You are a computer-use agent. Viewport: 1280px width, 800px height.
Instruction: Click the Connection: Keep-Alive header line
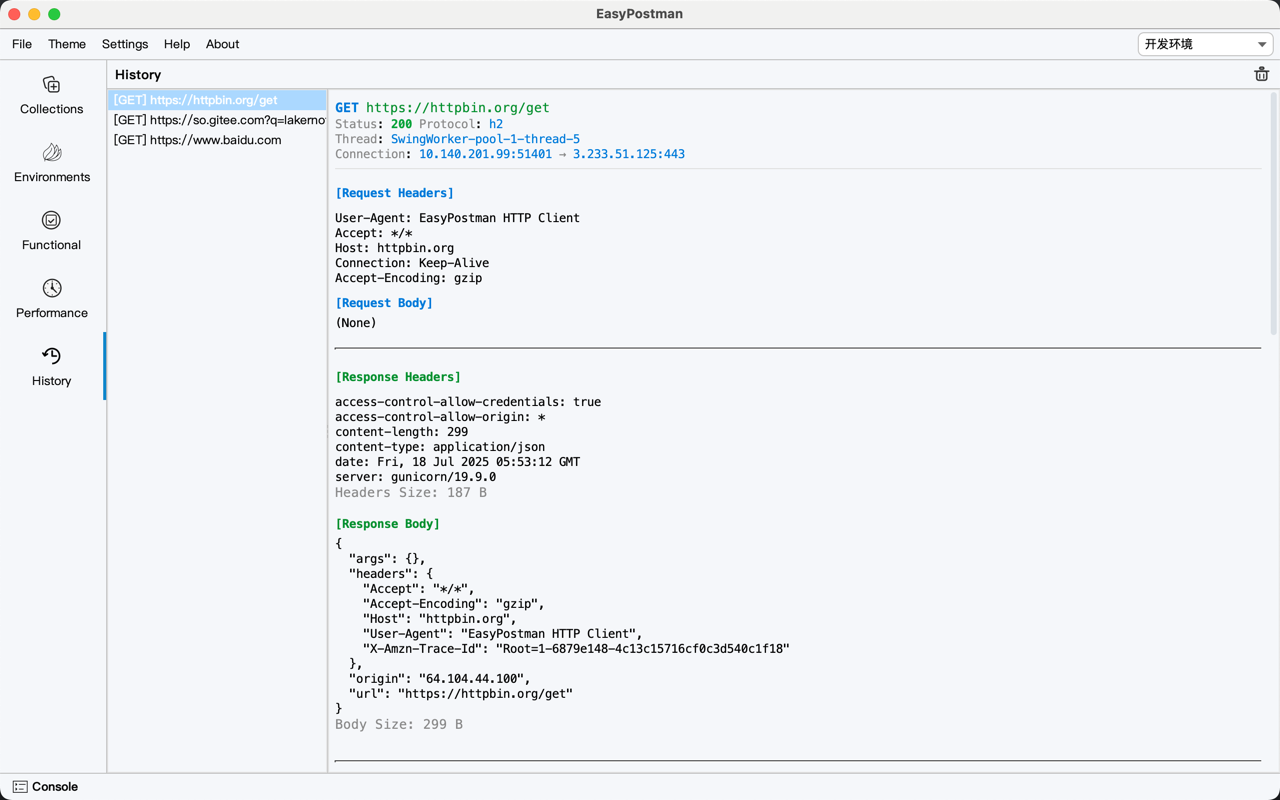412,263
